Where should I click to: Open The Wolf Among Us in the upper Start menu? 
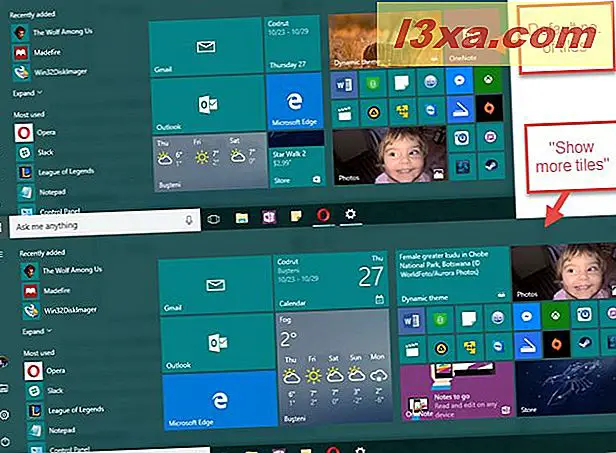tap(52, 32)
